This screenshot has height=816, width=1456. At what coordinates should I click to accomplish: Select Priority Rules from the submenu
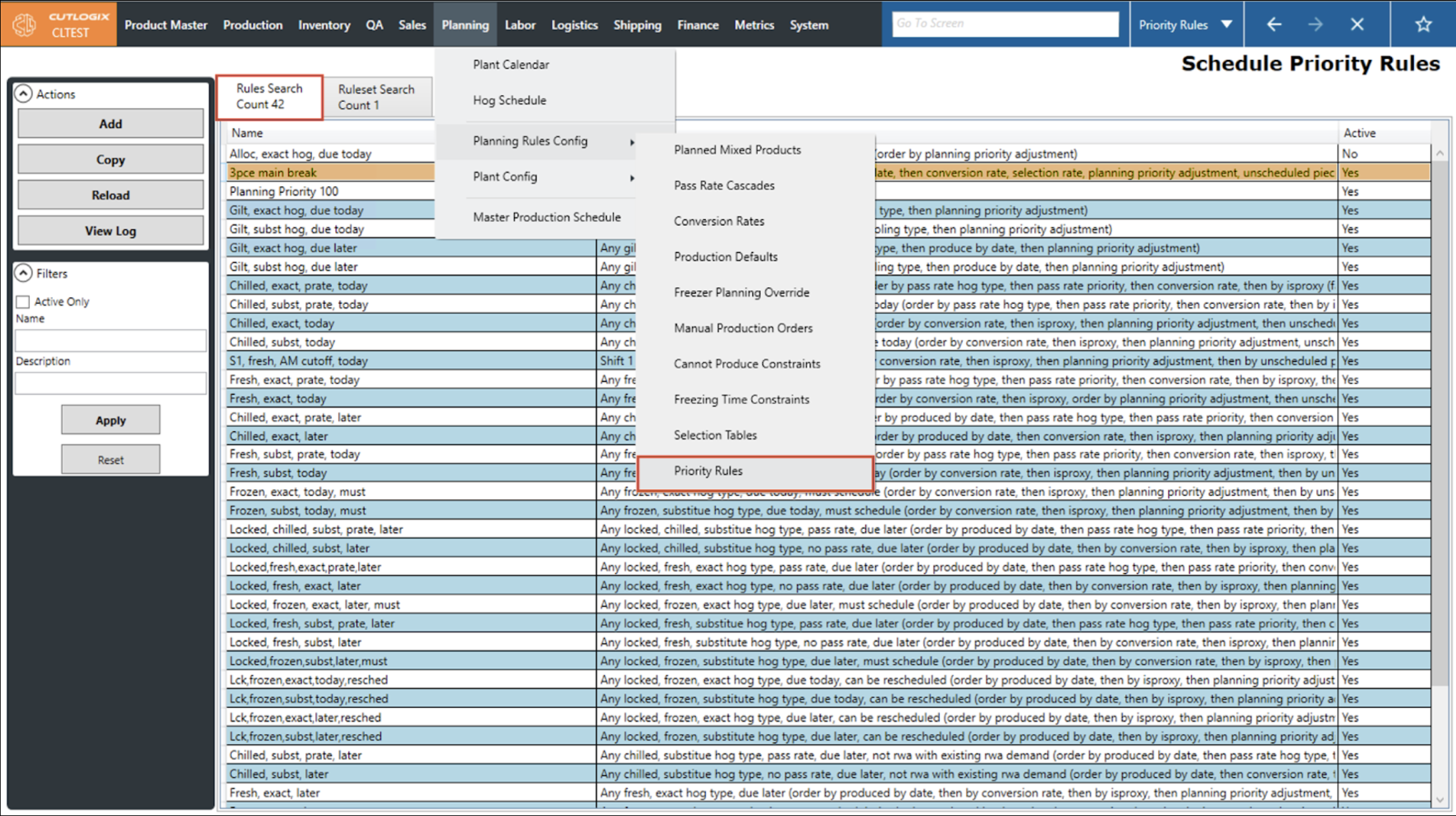[708, 471]
